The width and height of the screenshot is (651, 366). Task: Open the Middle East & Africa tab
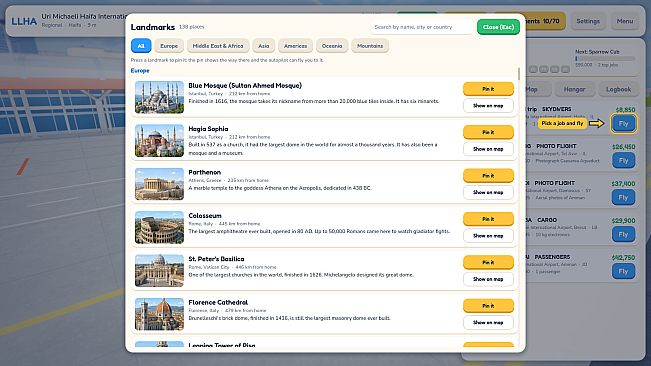point(218,46)
